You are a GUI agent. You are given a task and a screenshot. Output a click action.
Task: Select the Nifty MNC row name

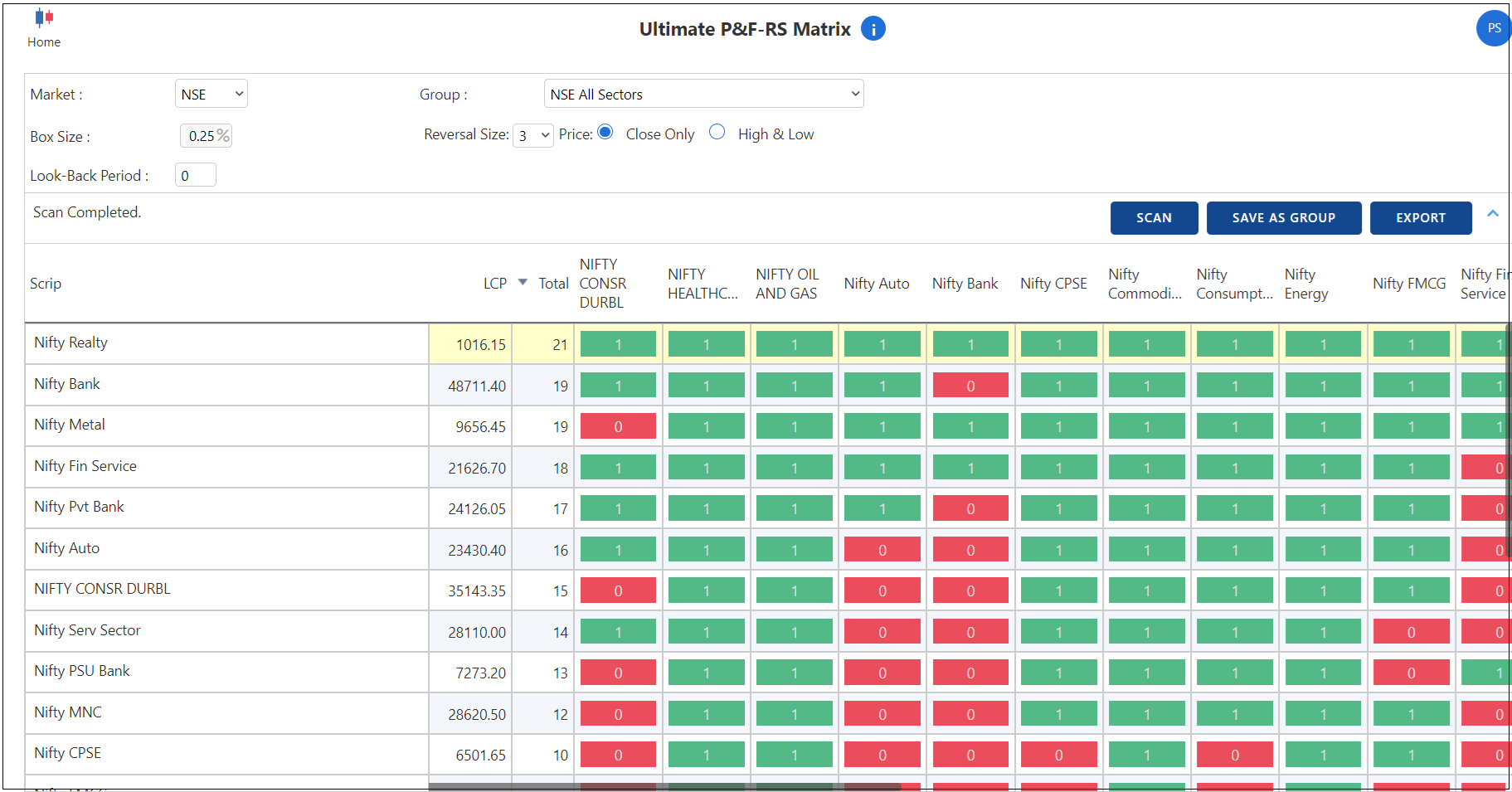click(68, 712)
